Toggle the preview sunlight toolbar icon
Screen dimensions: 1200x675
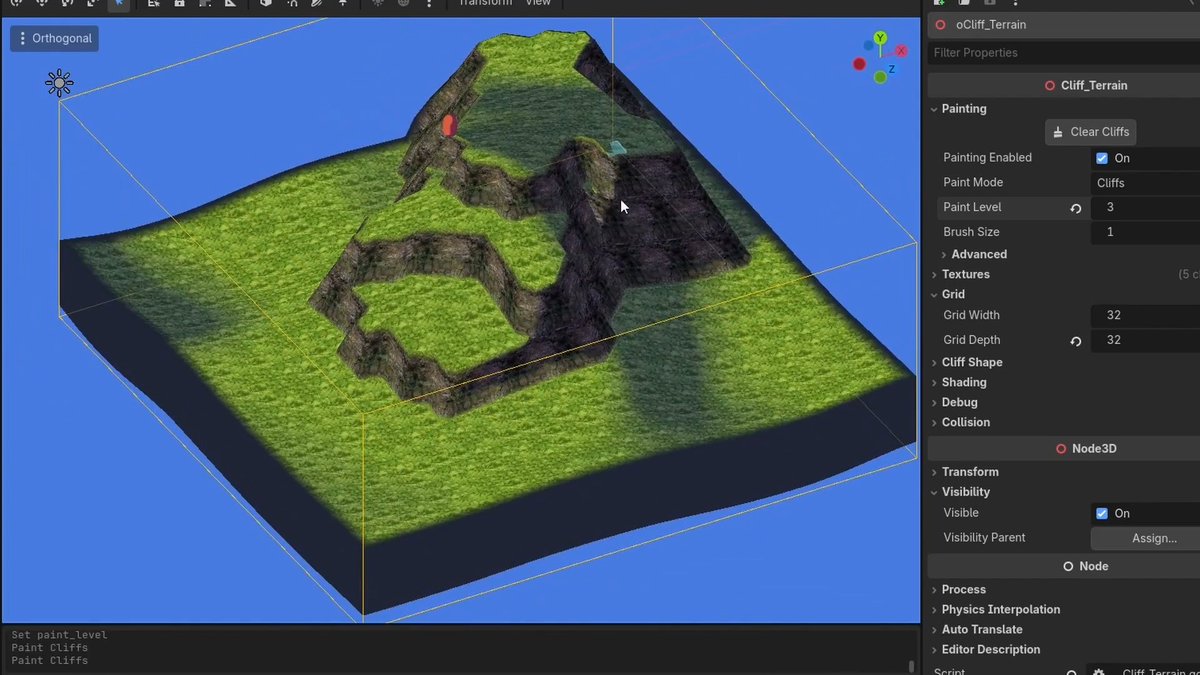[378, 3]
